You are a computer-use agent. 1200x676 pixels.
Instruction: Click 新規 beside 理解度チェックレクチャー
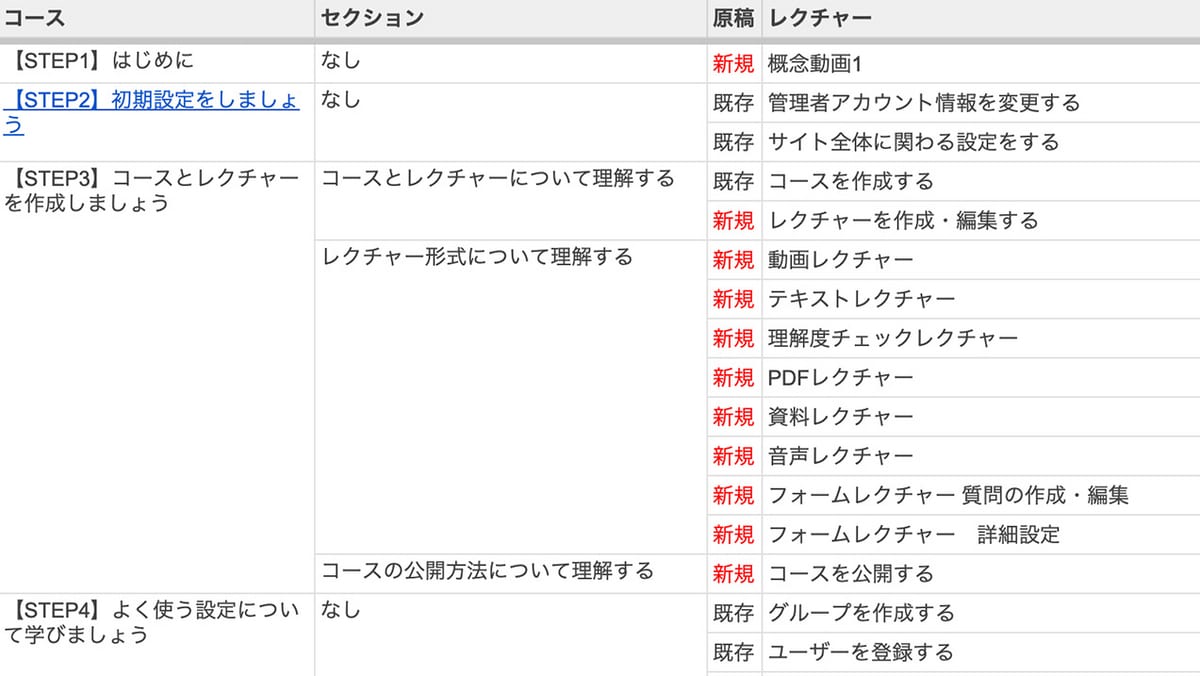733,338
